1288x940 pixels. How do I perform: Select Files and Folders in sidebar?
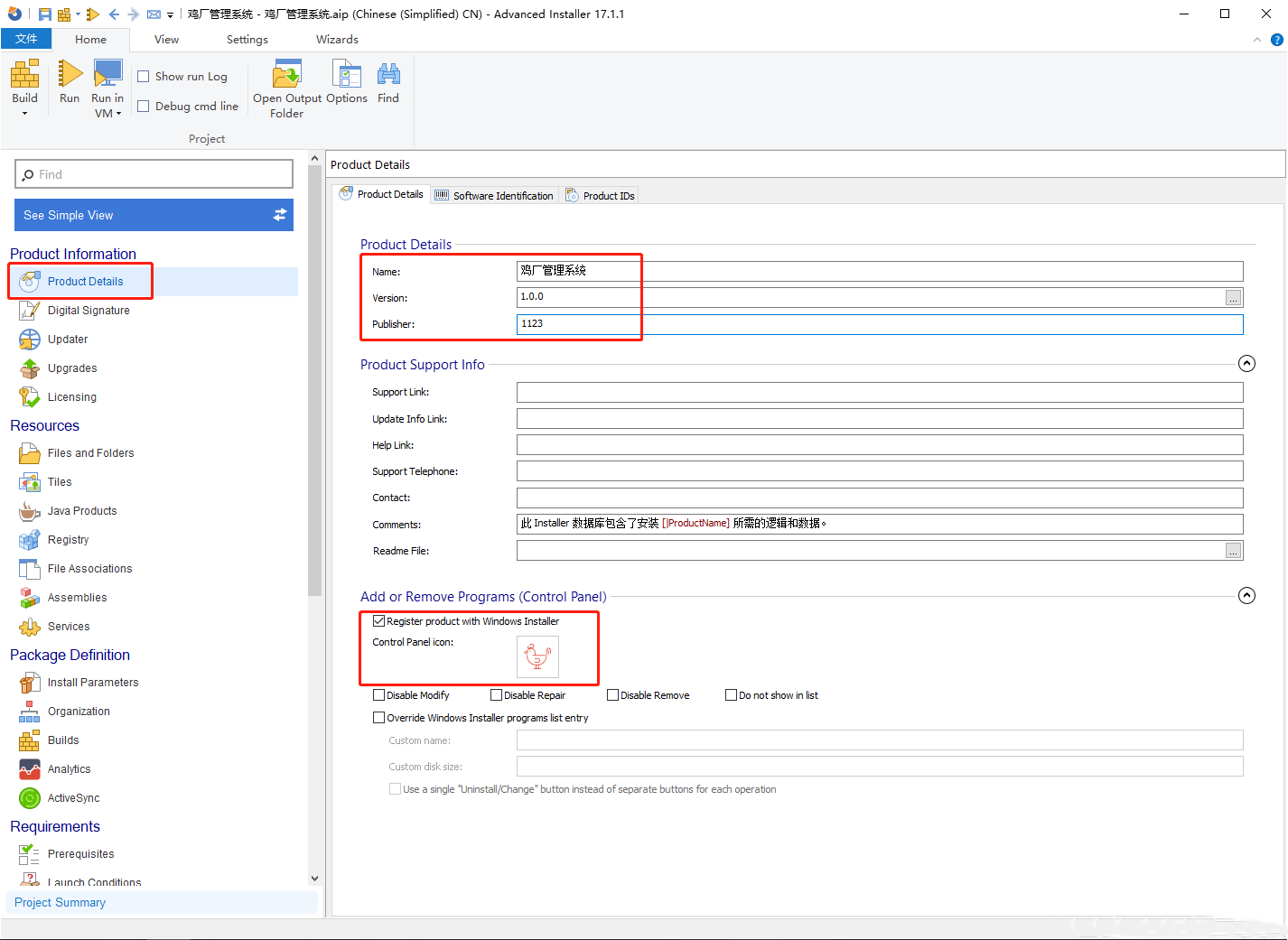pos(90,453)
